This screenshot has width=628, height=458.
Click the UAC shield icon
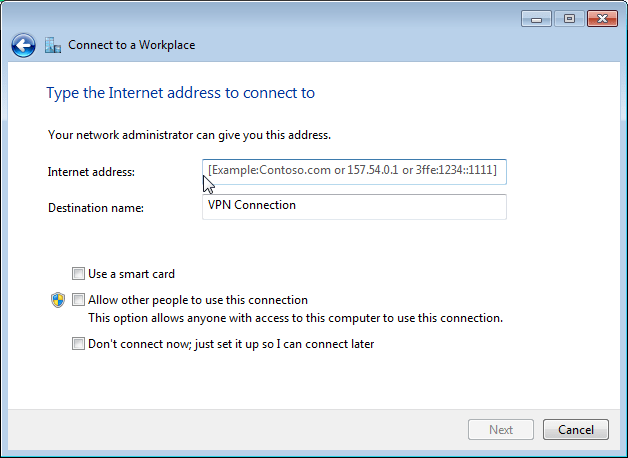[58, 300]
